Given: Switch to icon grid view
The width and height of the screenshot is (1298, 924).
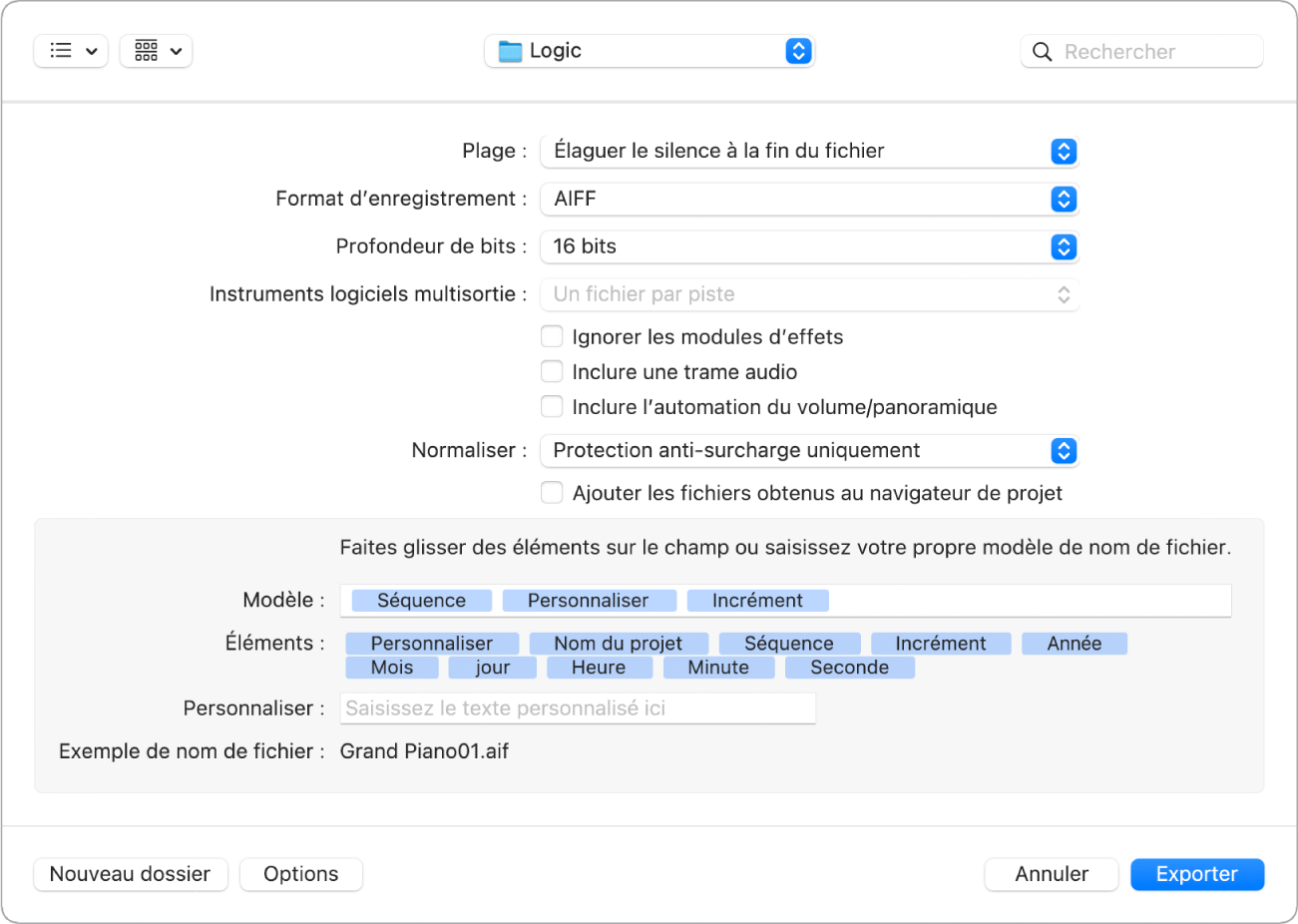Looking at the screenshot, I should tap(156, 51).
